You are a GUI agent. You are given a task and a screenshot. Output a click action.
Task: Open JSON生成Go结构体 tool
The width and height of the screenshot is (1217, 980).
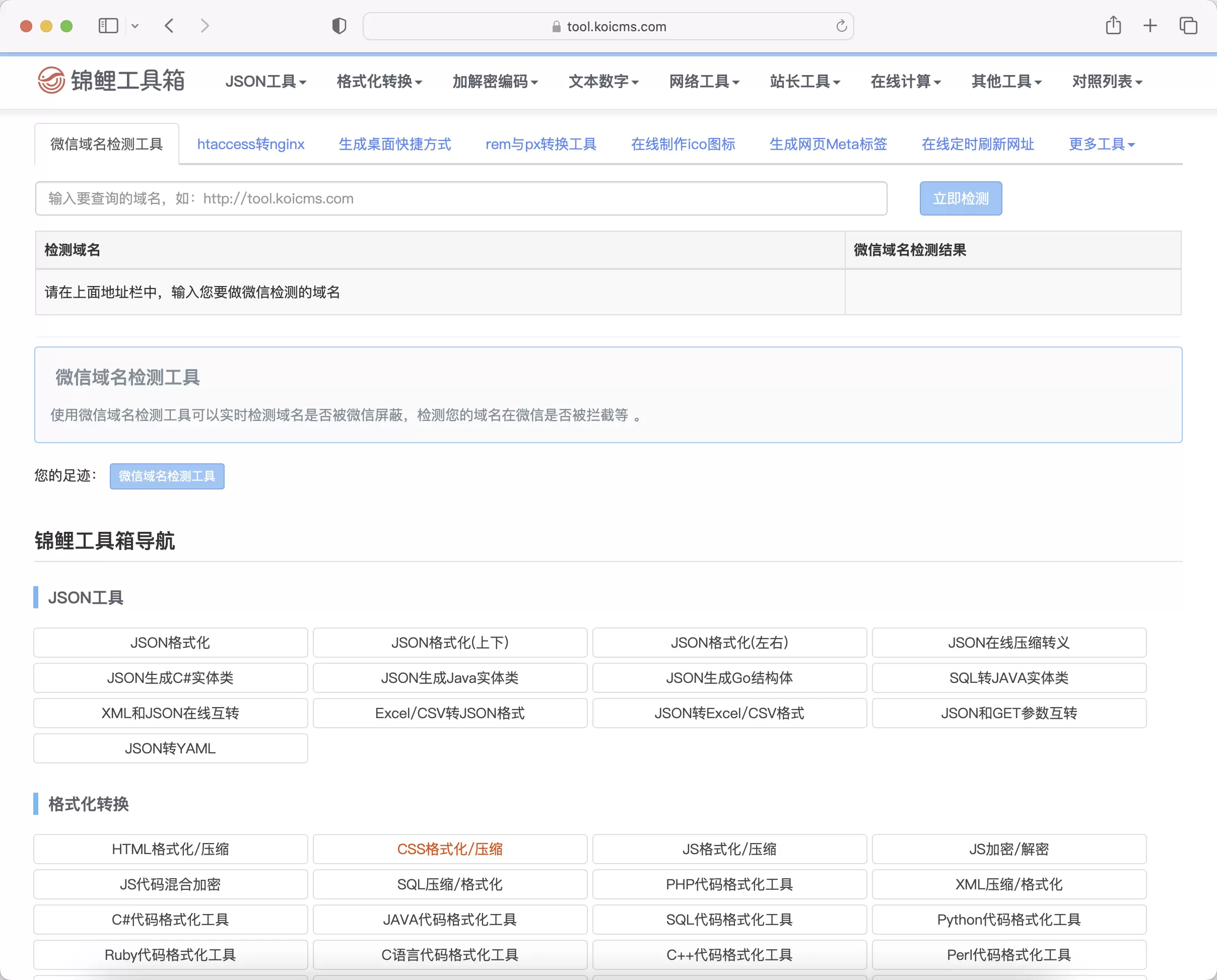(729, 677)
